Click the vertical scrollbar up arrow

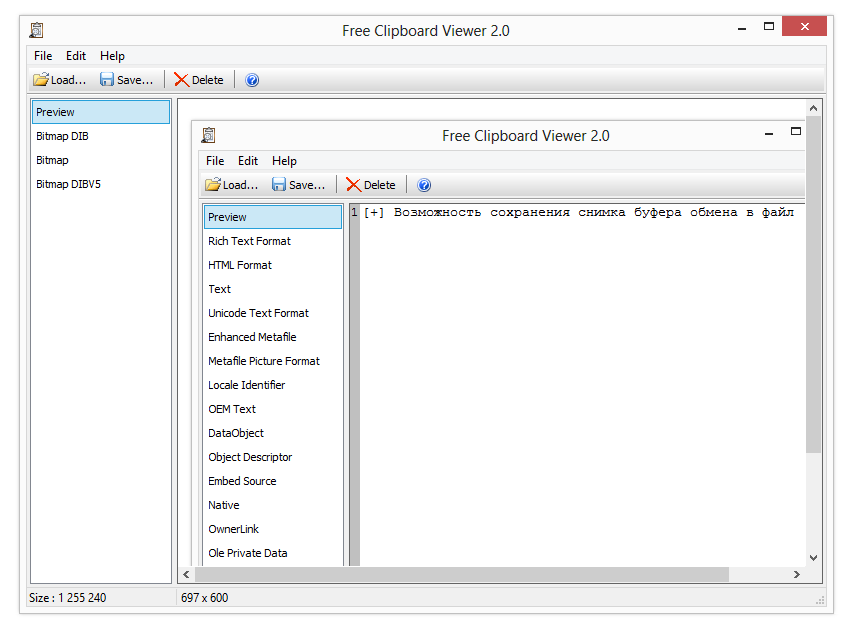(x=813, y=108)
